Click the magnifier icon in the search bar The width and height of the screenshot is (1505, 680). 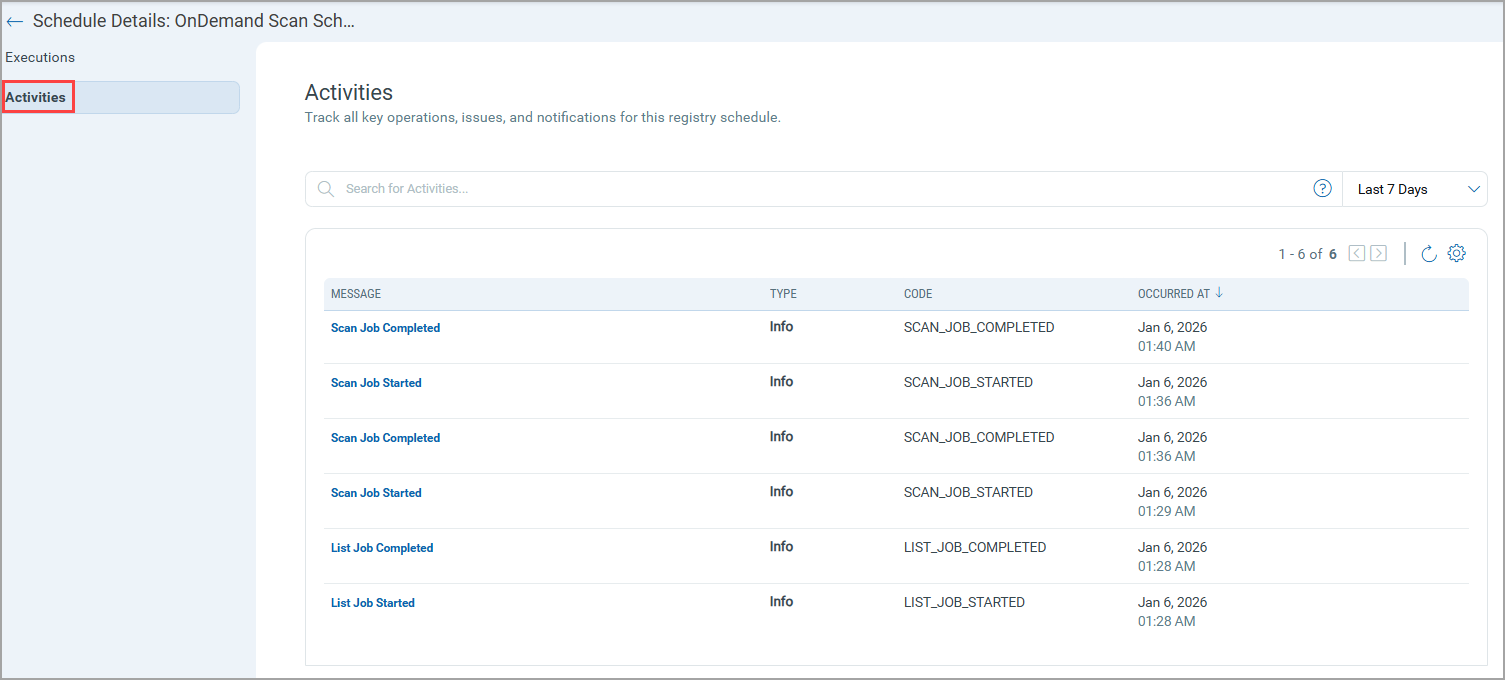point(326,189)
